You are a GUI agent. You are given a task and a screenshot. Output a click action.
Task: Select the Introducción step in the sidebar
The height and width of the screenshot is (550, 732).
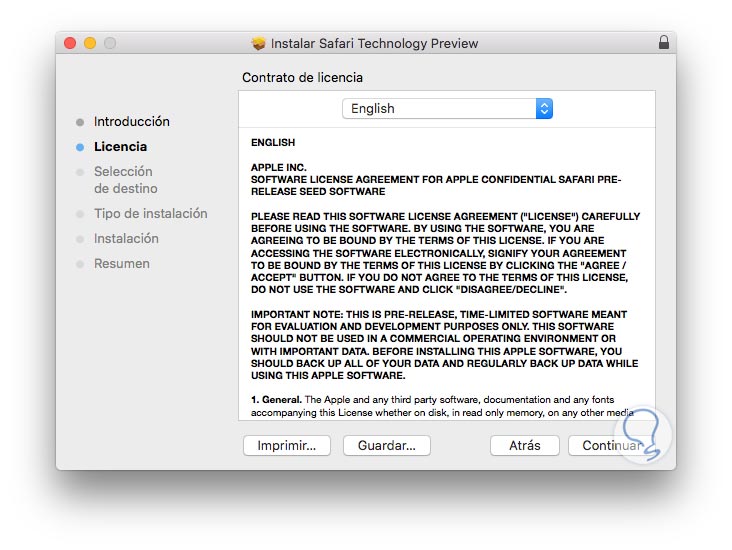[x=132, y=121]
